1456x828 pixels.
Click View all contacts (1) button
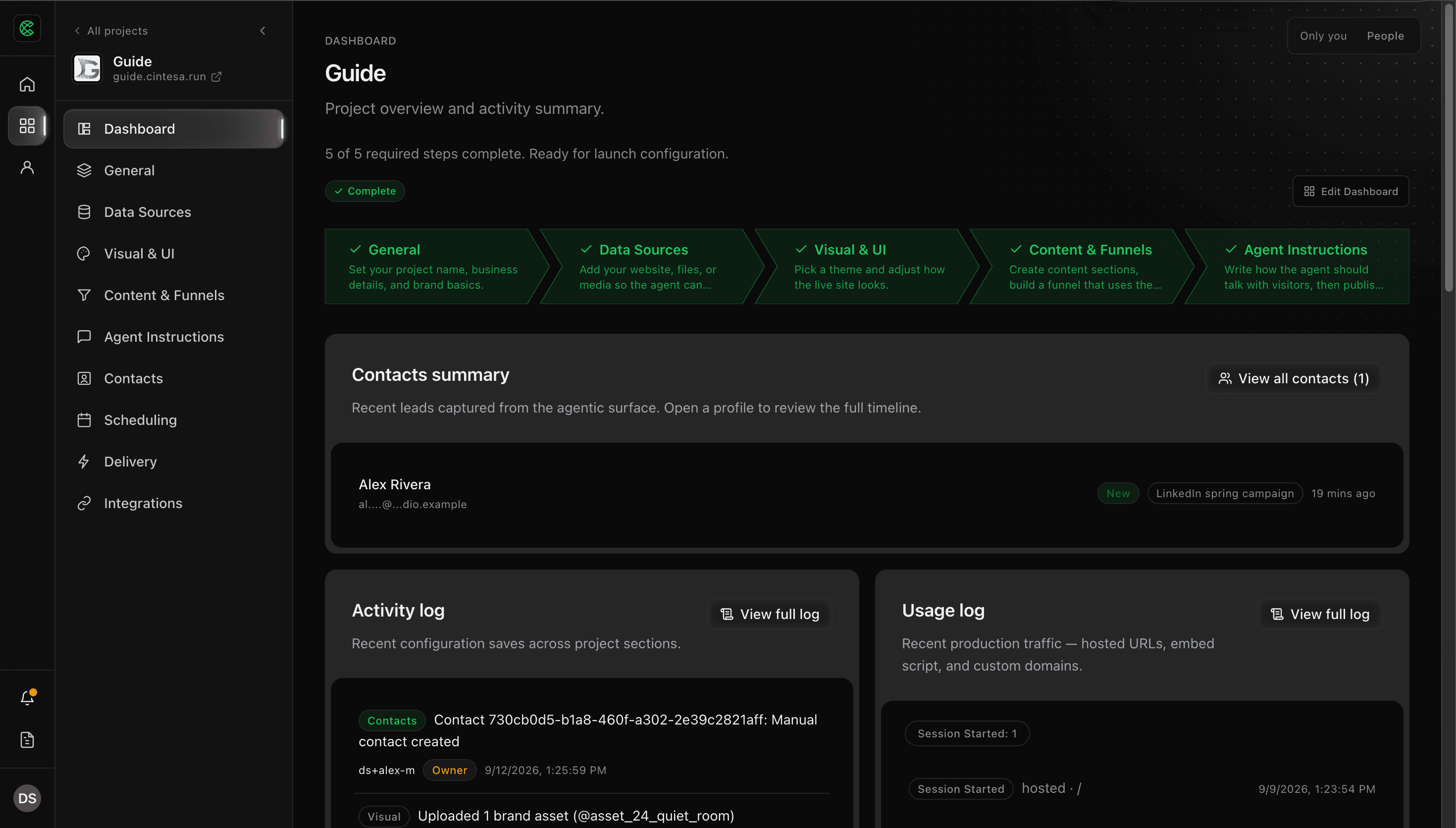point(1294,378)
